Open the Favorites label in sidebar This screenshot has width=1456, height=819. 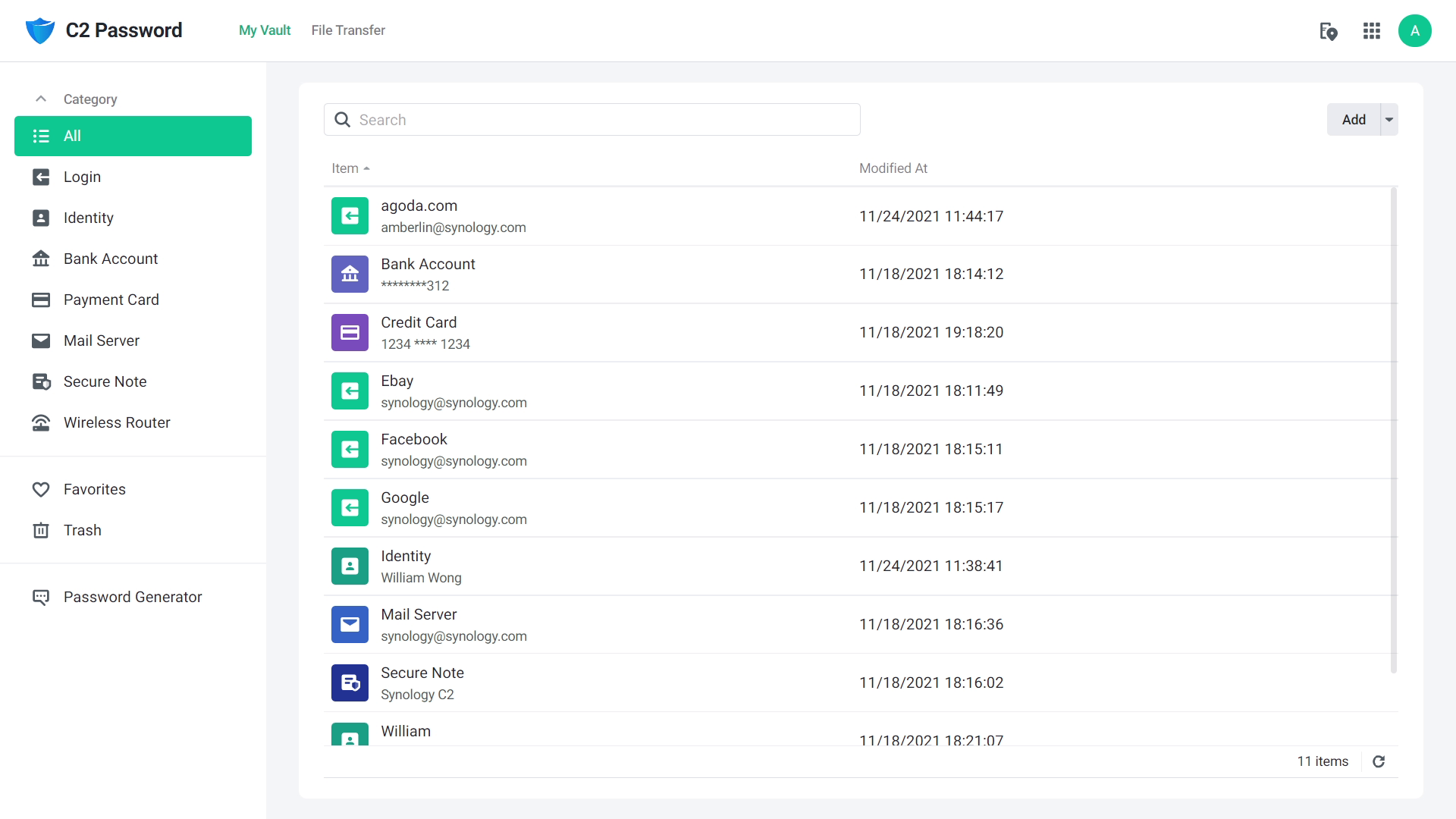point(95,489)
